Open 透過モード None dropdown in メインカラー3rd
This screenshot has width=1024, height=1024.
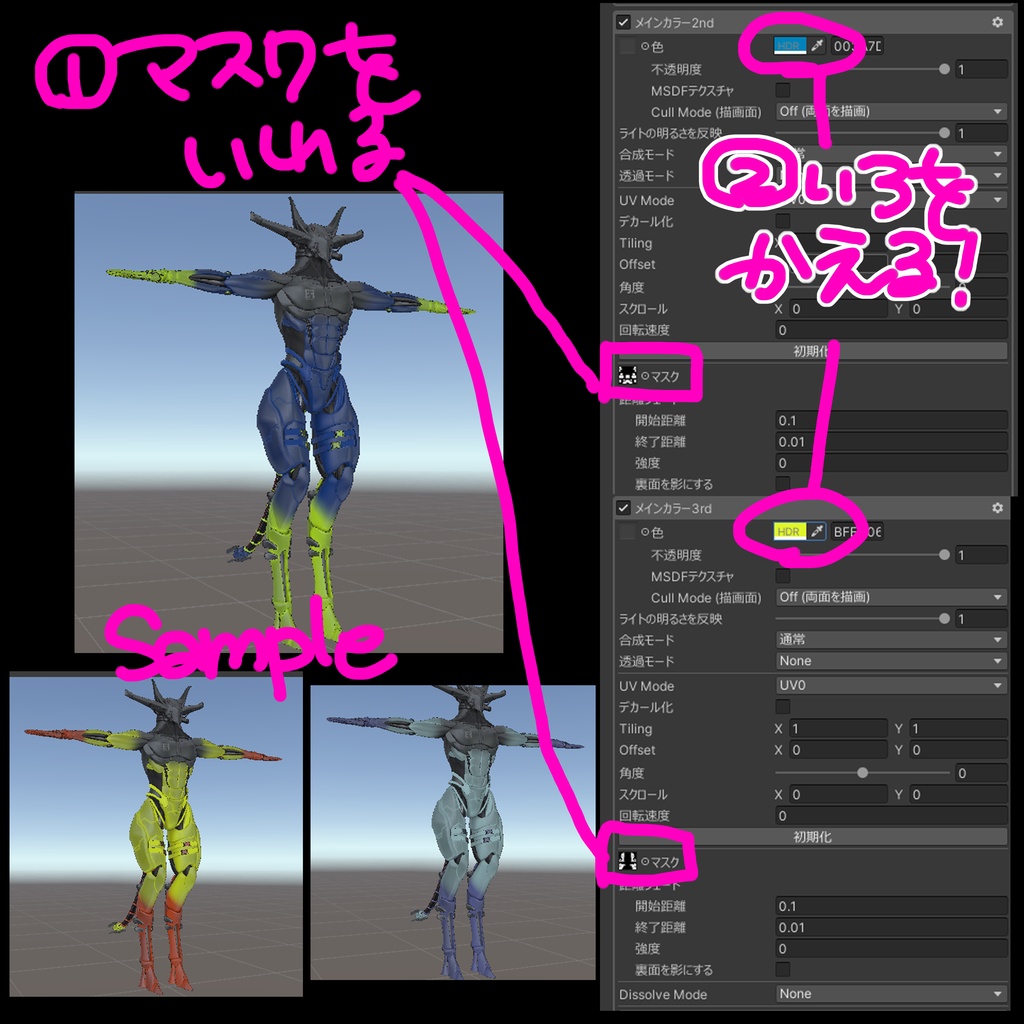click(891, 661)
